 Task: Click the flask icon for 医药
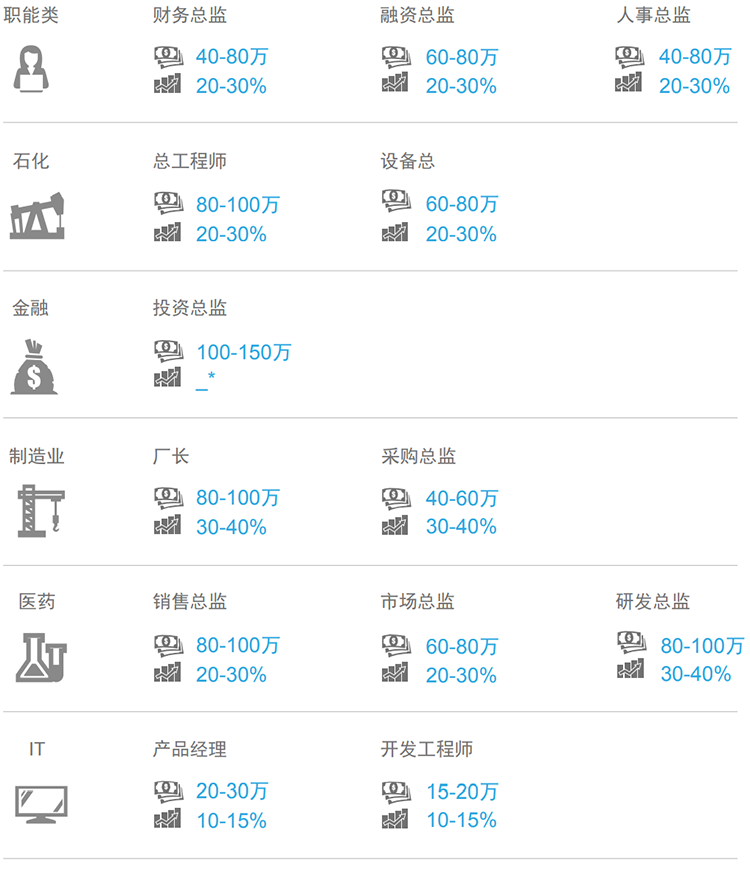[41, 657]
